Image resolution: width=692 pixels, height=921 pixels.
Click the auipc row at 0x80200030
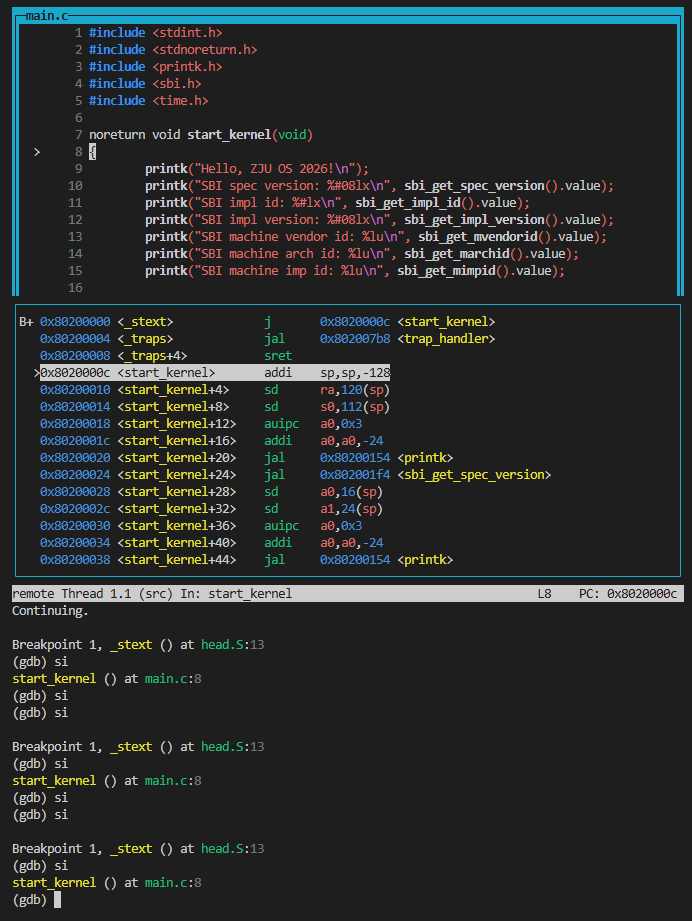tap(201, 526)
